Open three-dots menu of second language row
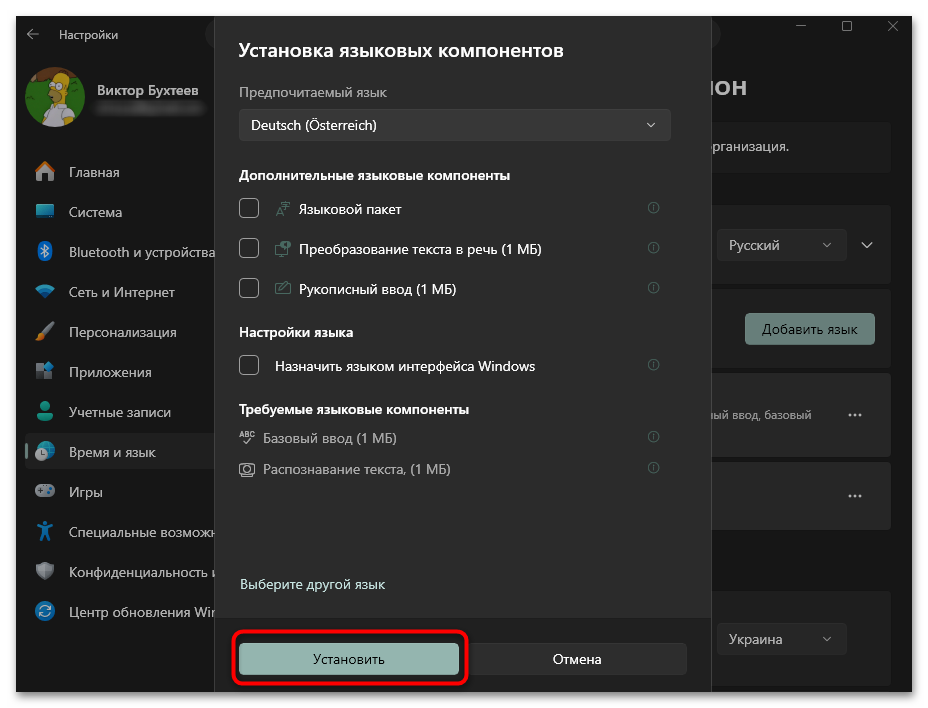Image resolution: width=928 pixels, height=708 pixels. [855, 496]
